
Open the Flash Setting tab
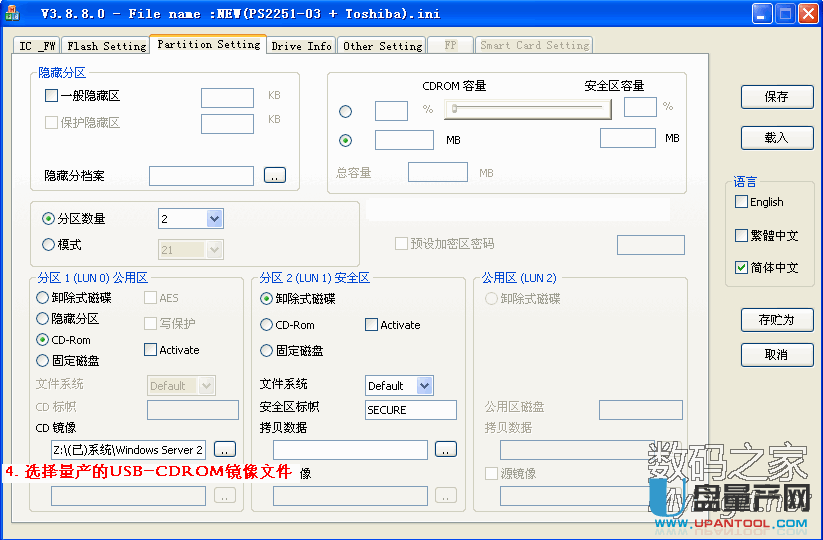pos(107,46)
